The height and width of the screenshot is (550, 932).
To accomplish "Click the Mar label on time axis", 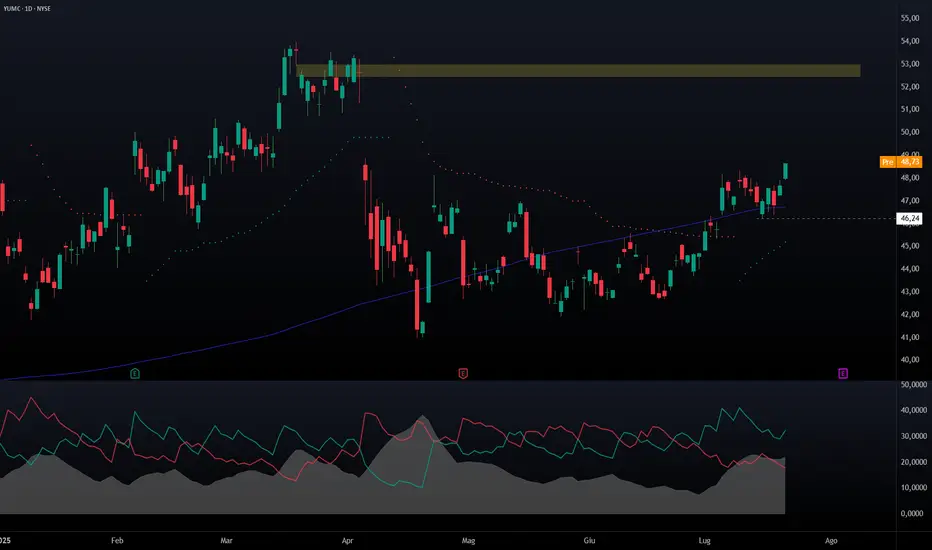I will [226, 540].
